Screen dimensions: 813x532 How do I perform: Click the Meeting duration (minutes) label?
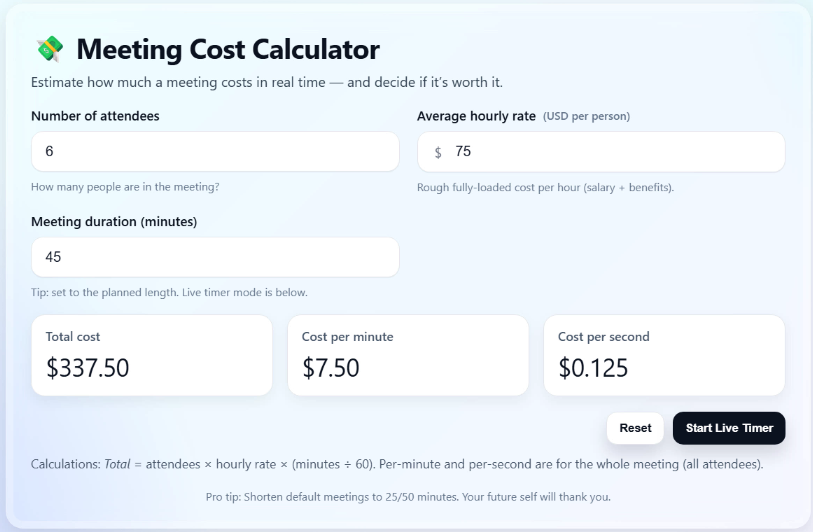pyautogui.click(x=114, y=222)
